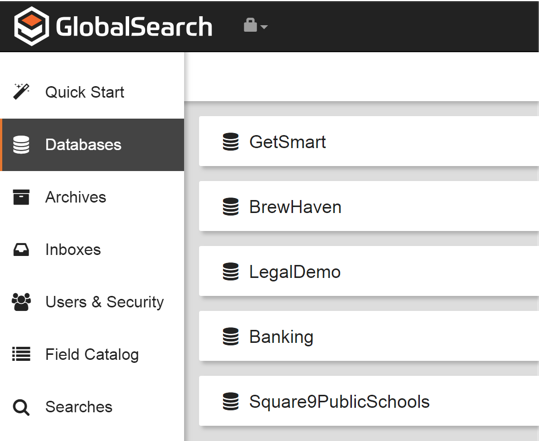Select the GetSmart database

[x=369, y=141]
